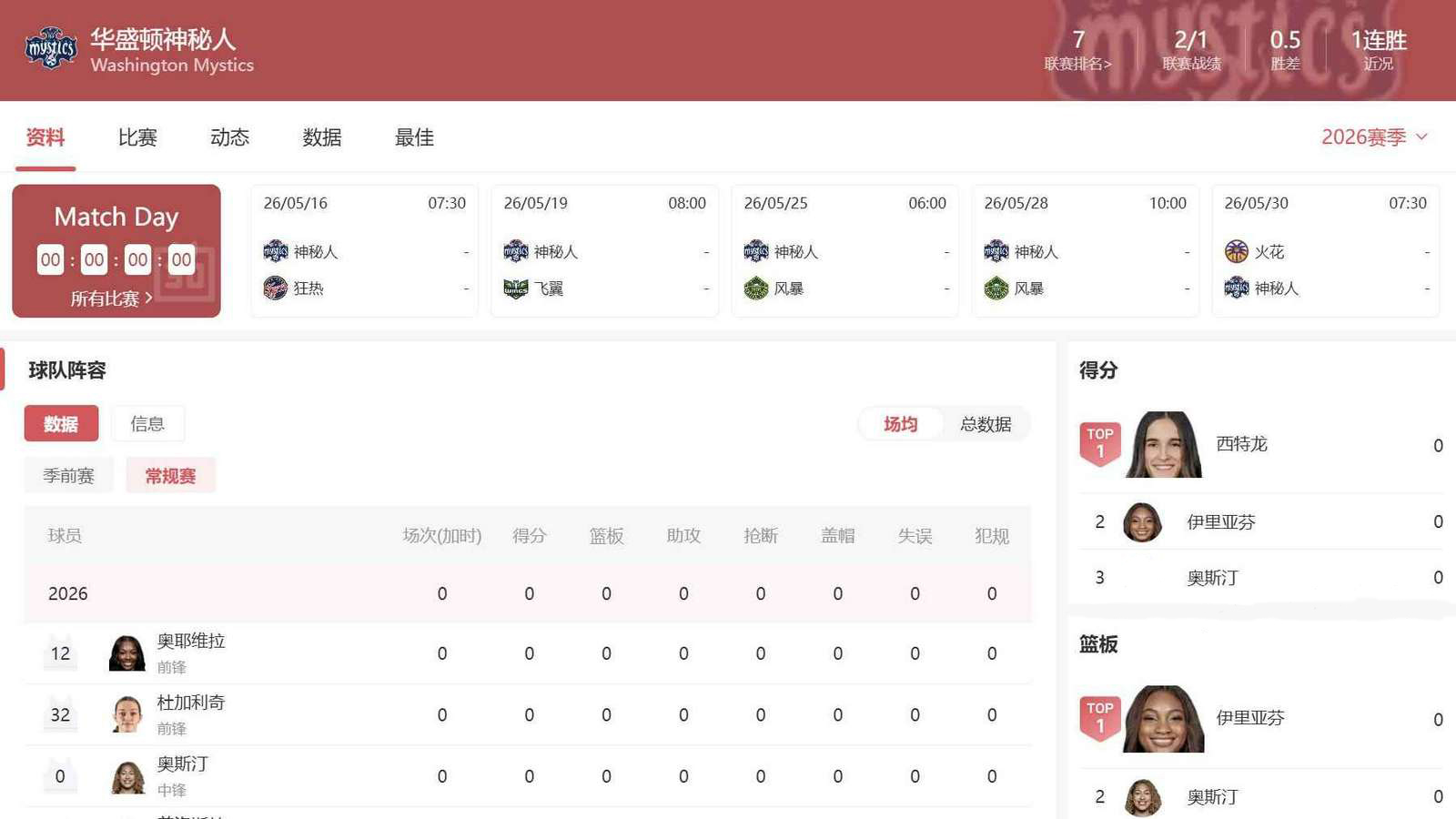View 奥斯汀 avatar in rebounds list

(1142, 797)
